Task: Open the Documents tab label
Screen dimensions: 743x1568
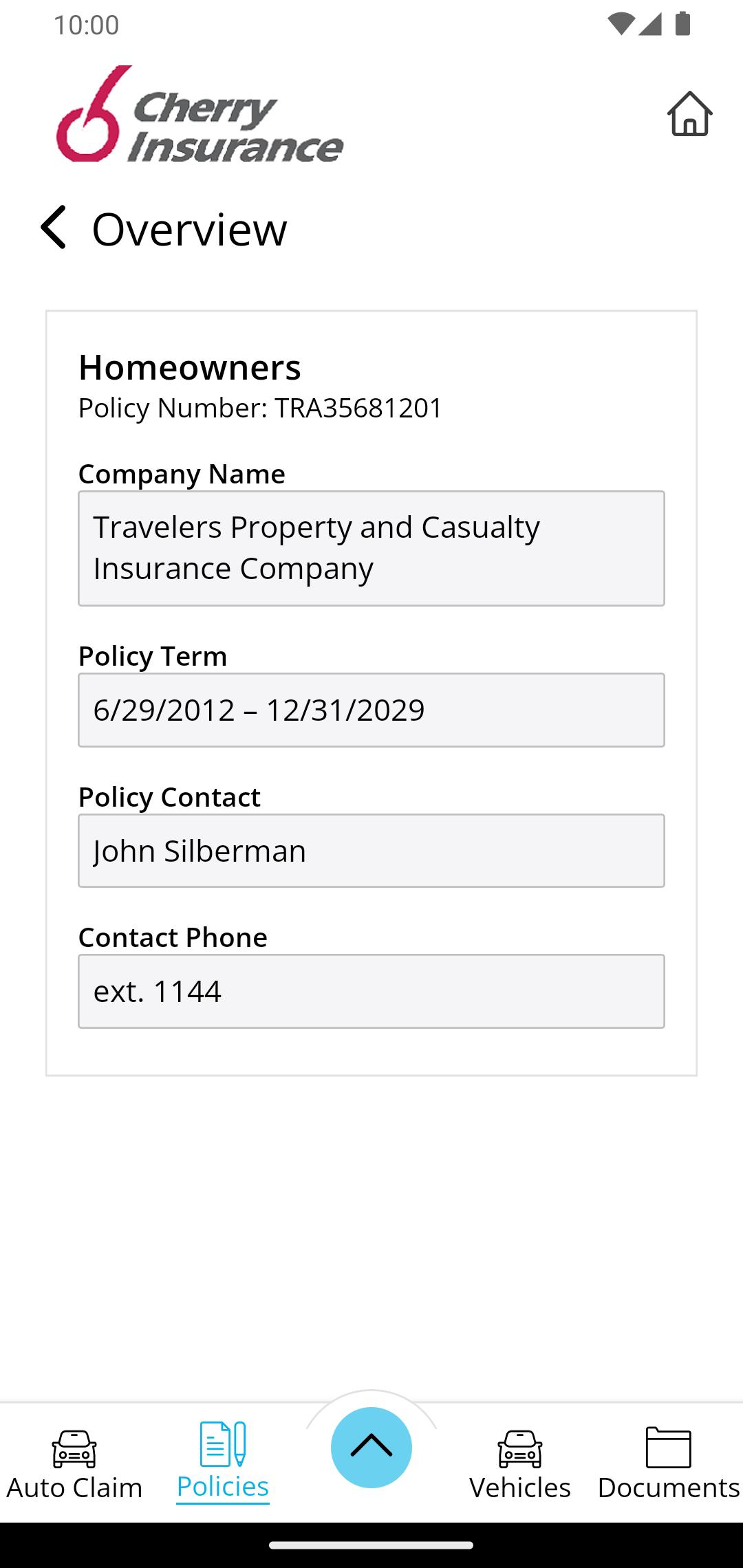Action: pos(669,1488)
